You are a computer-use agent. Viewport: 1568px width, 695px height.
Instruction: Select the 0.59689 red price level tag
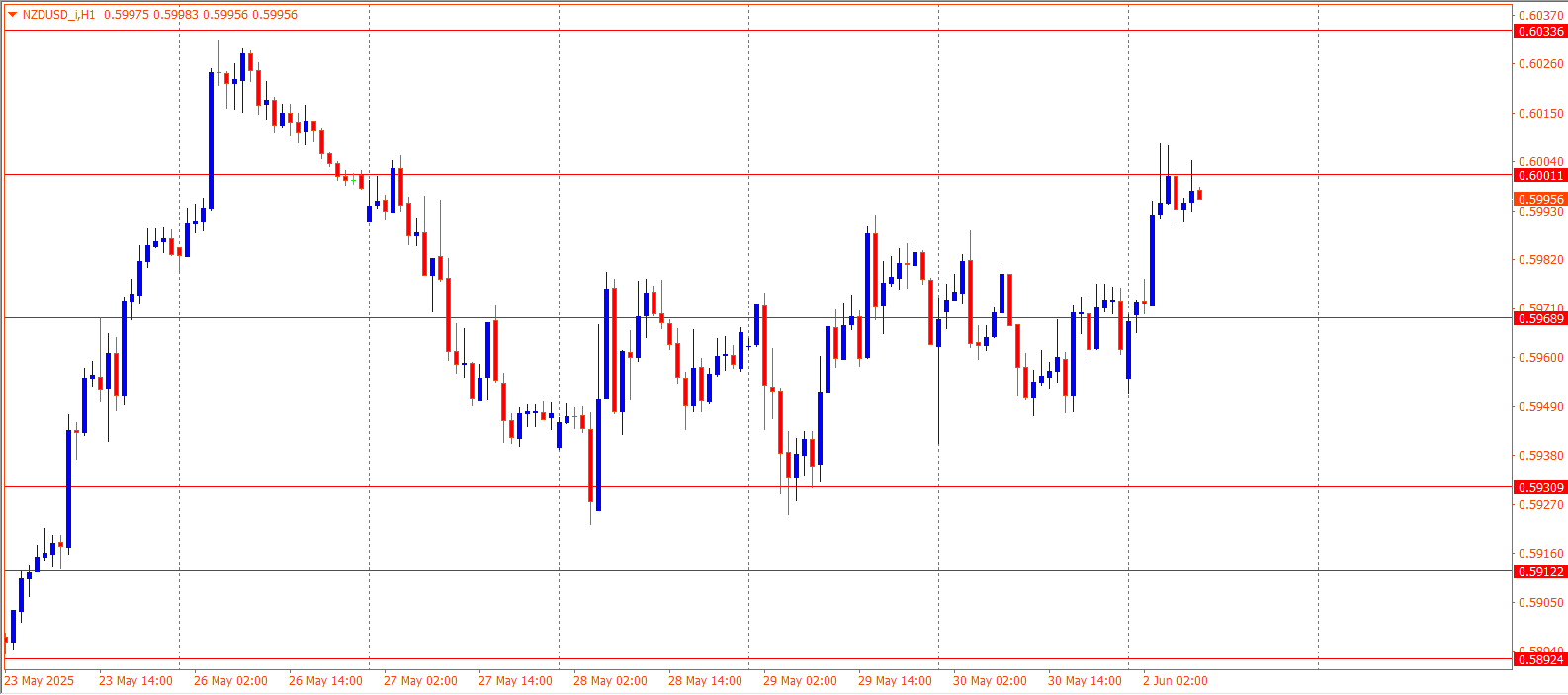point(1540,318)
